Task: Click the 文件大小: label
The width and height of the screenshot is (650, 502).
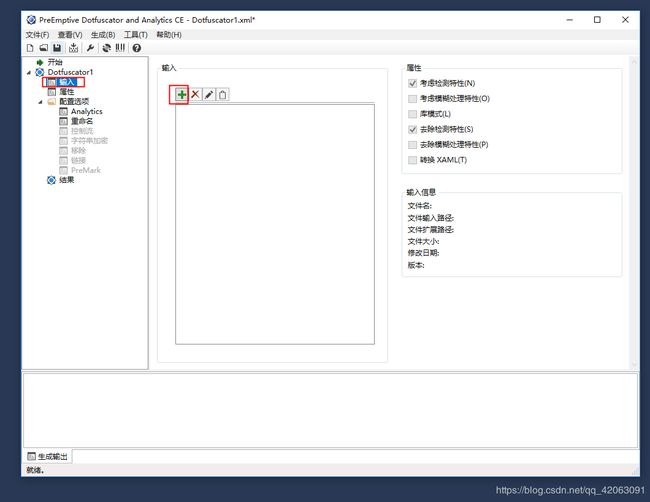Action: 423,241
